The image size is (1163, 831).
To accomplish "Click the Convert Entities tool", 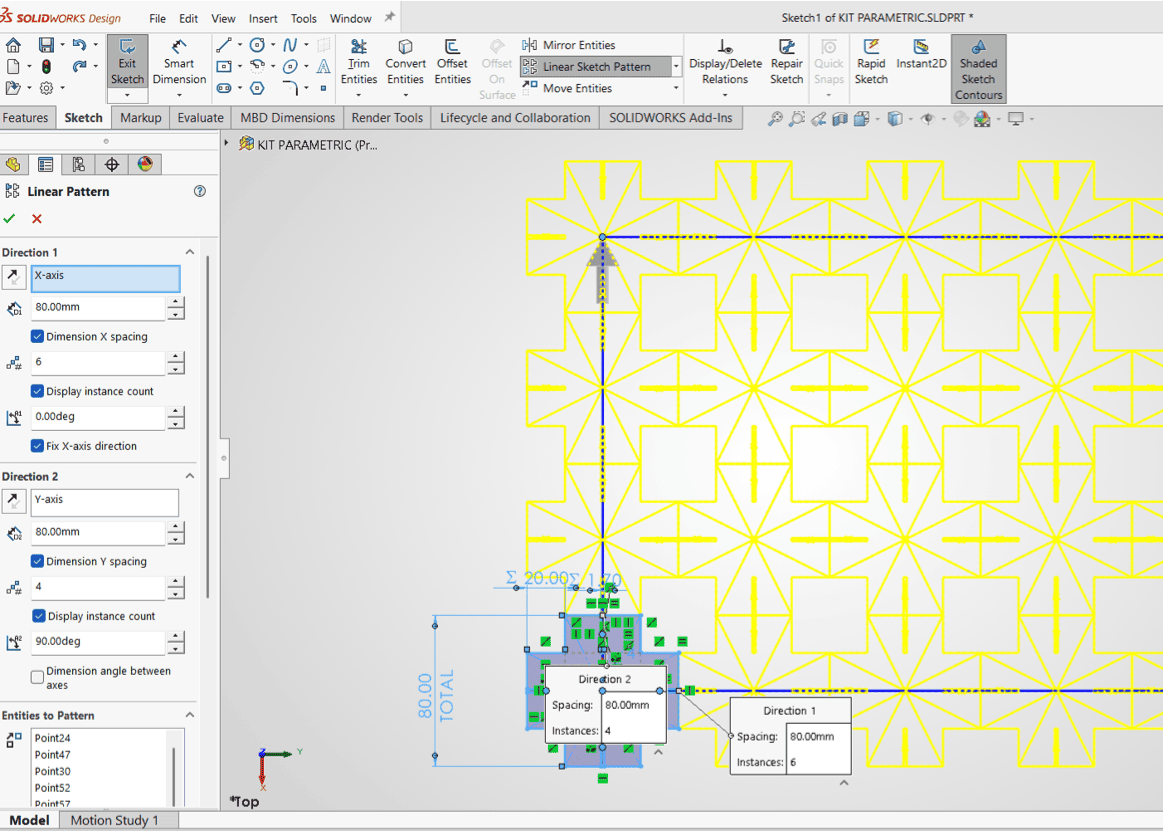I will tap(405, 62).
